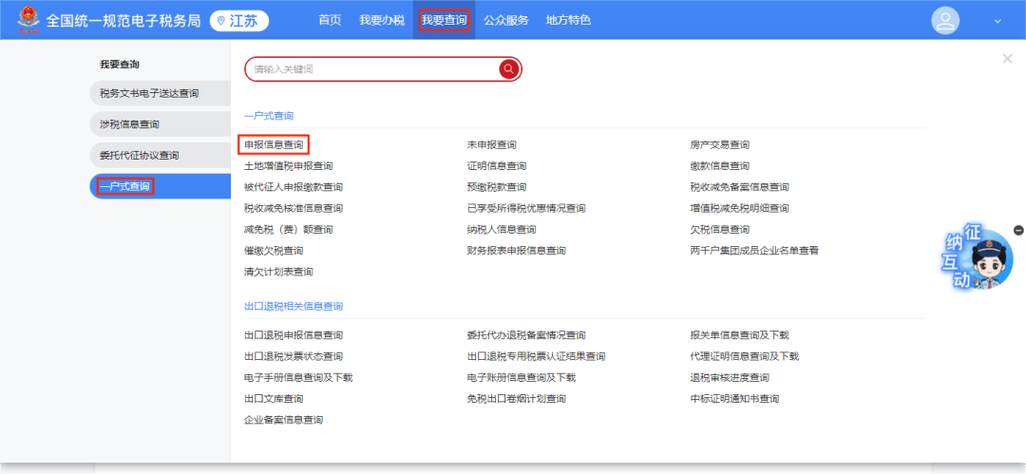Open 已享受所得税优惠情况查询 link
This screenshot has width=1026, height=474.
(x=526, y=208)
